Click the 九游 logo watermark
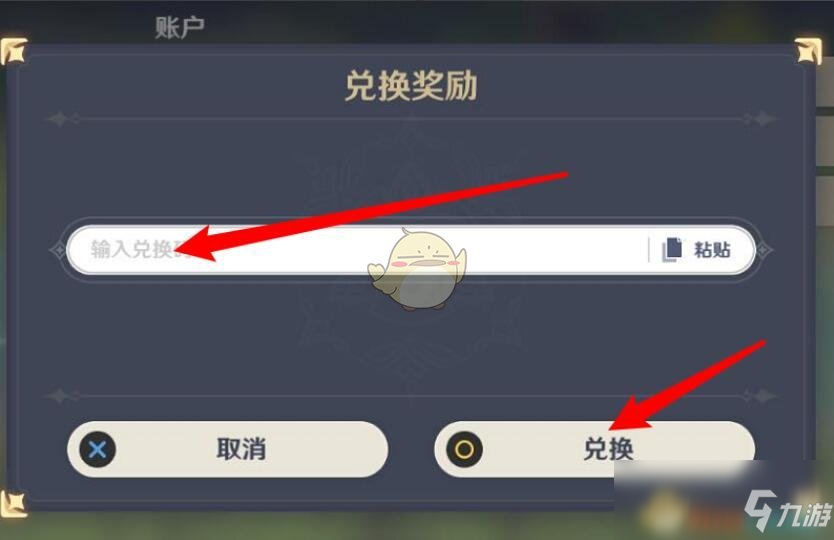This screenshot has height=540, width=834. click(x=788, y=511)
